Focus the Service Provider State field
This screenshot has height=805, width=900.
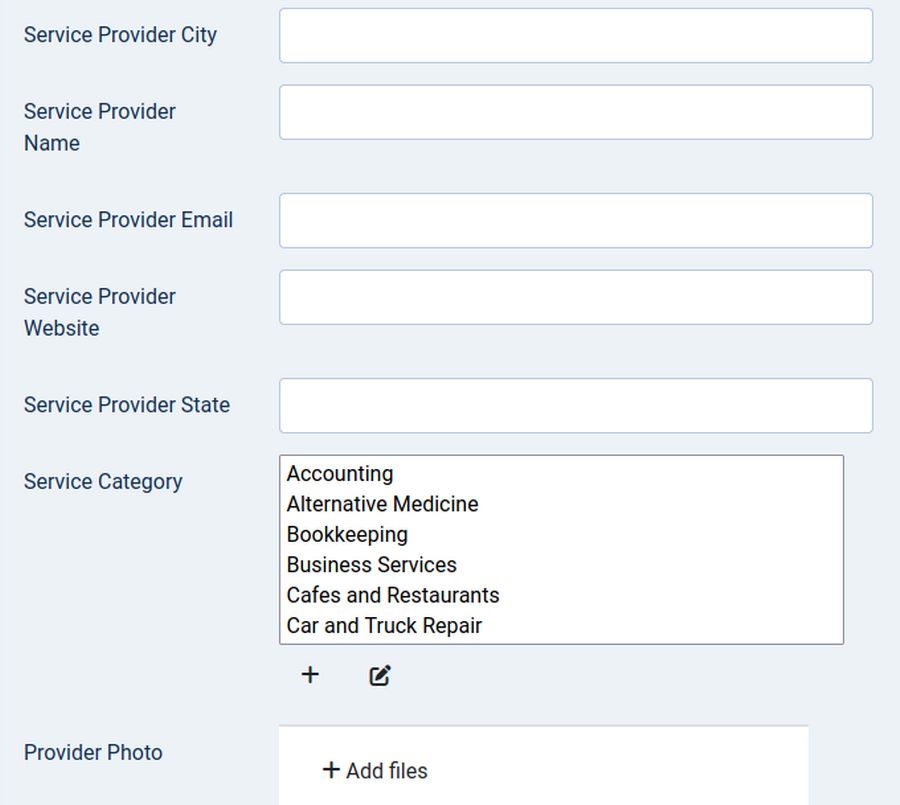[575, 406]
